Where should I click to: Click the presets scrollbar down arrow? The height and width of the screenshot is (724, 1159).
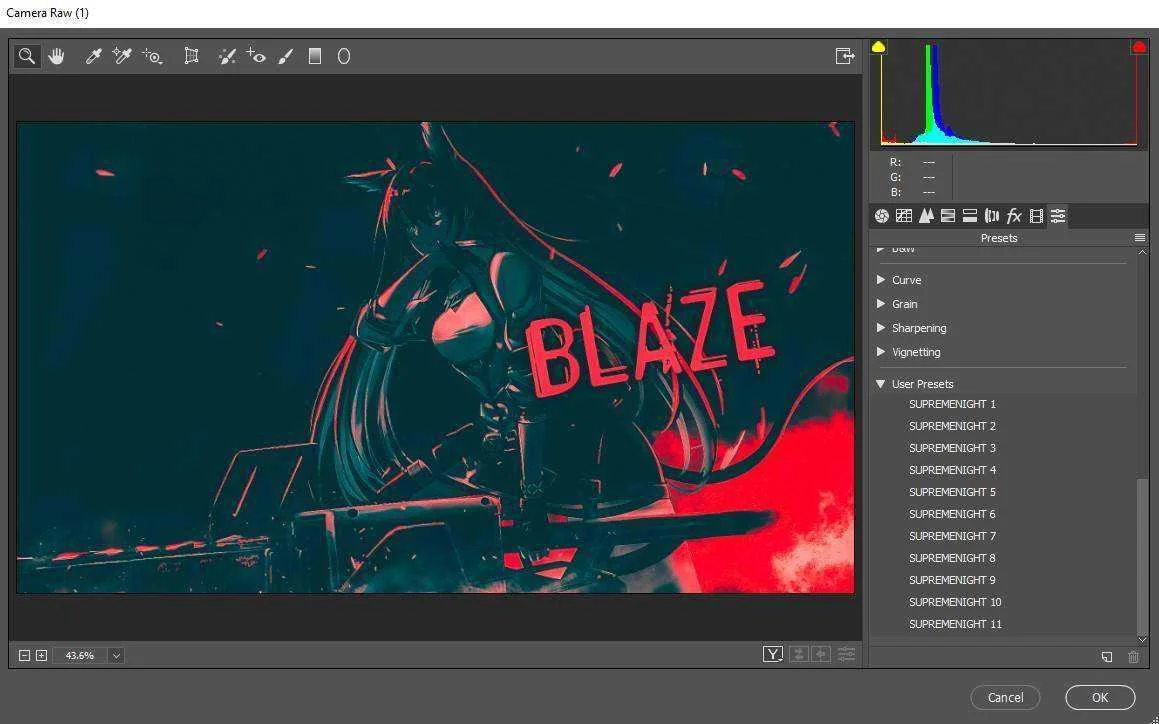(1142, 639)
